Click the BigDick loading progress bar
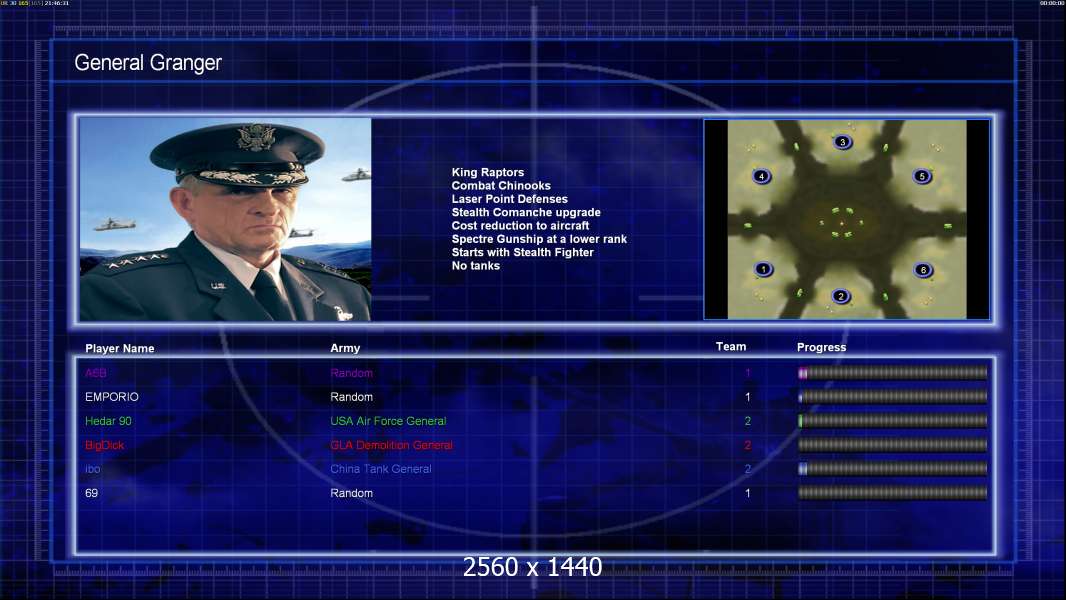 [892, 445]
